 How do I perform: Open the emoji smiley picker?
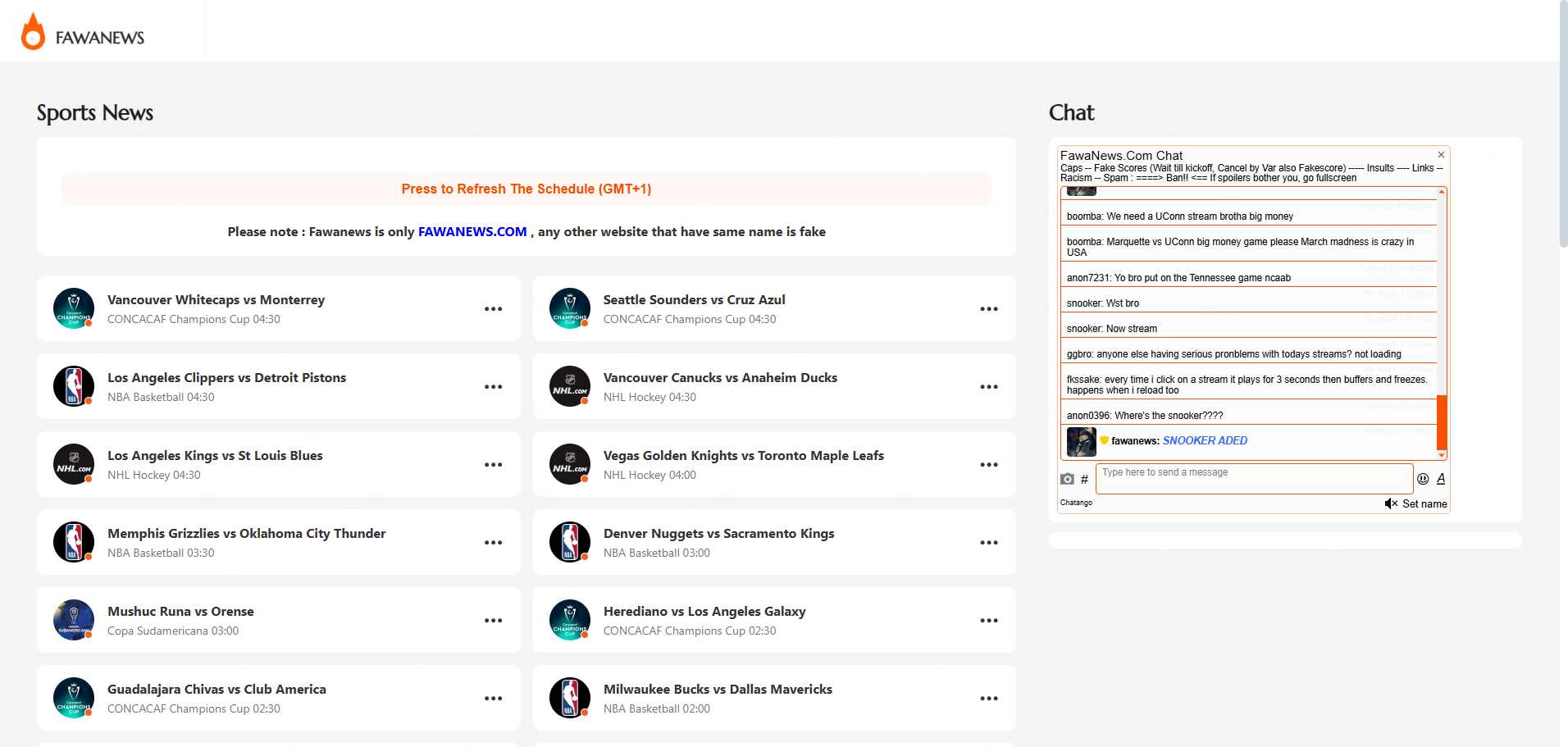[1423, 479]
